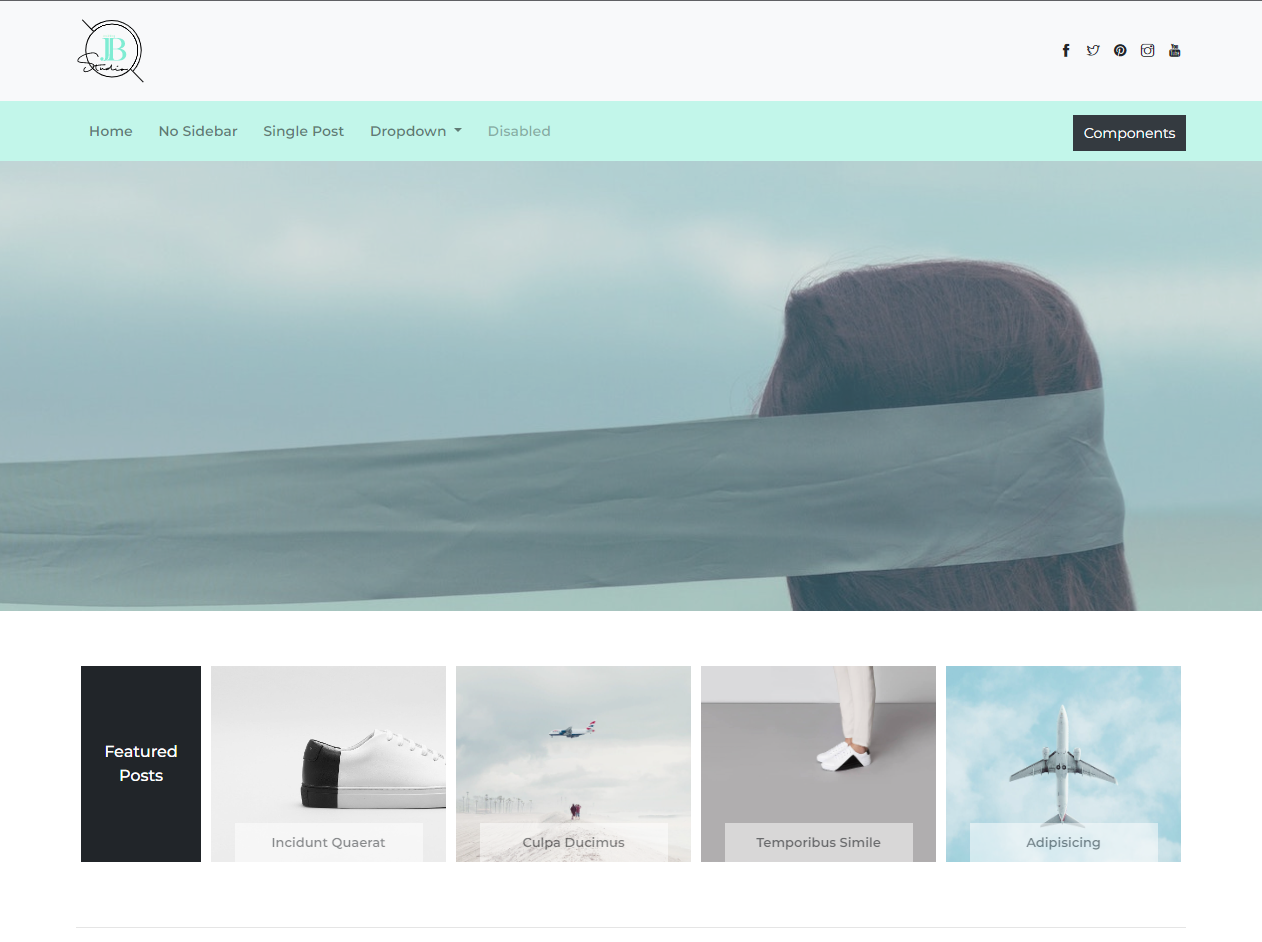Select the Featured Posts dark tile
Screen dimensions: 1262x942
[x=141, y=763]
